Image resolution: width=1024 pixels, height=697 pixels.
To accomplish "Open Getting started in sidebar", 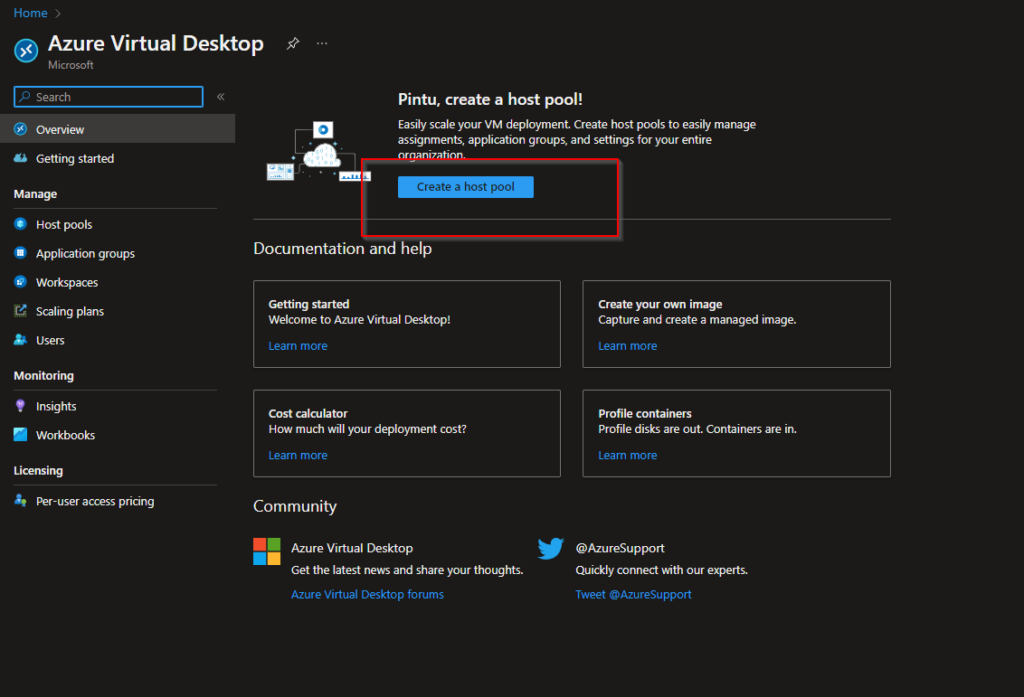I will (x=74, y=158).
